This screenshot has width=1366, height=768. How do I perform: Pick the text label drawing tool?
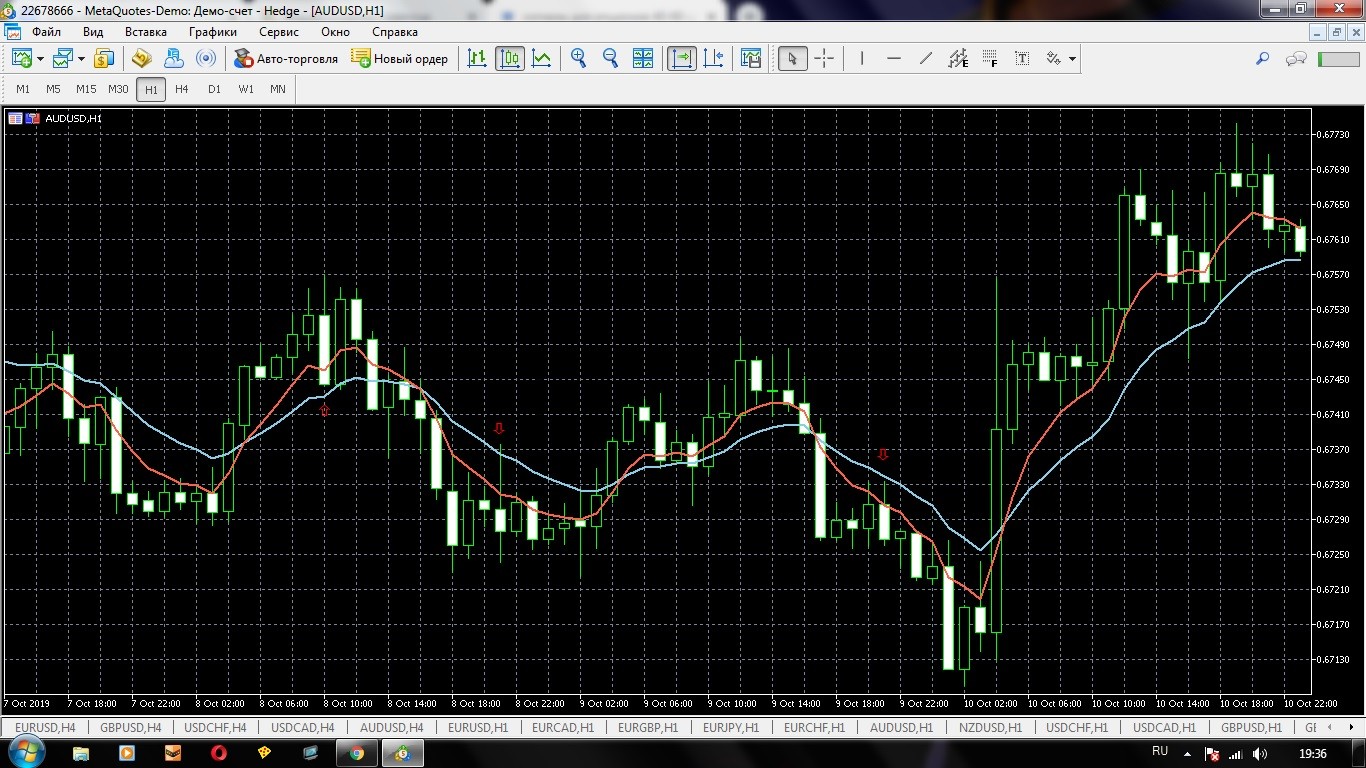click(1022, 59)
